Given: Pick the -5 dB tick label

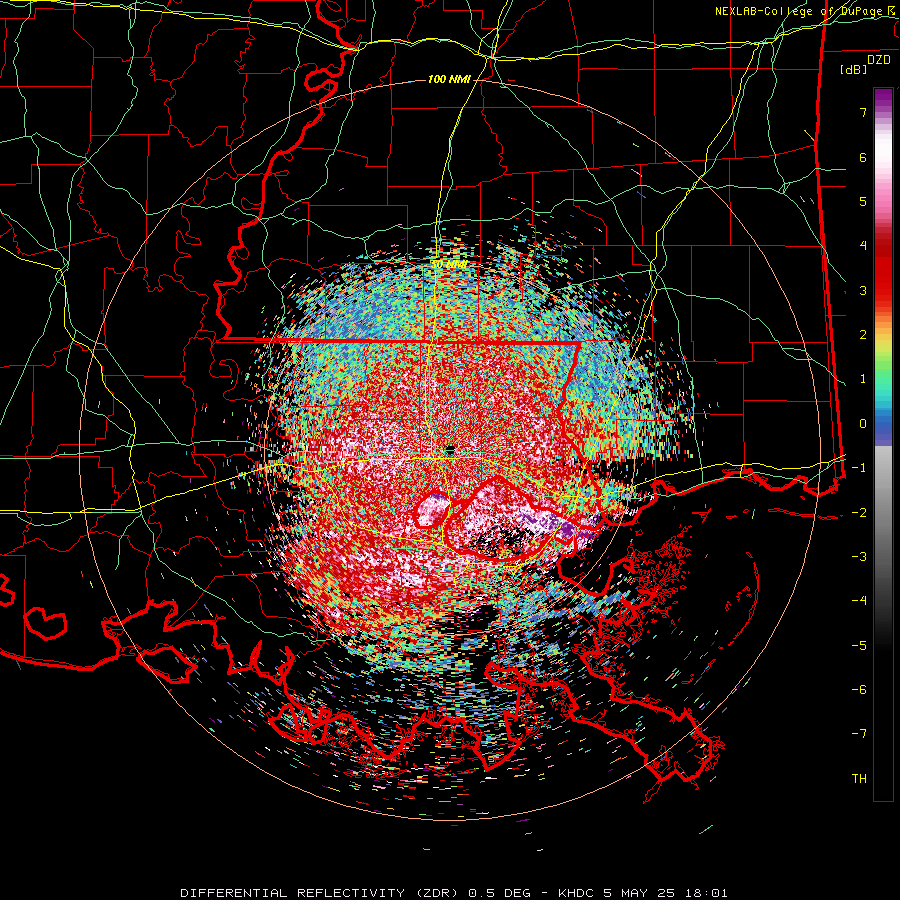Looking at the screenshot, I should pyautogui.click(x=859, y=646).
